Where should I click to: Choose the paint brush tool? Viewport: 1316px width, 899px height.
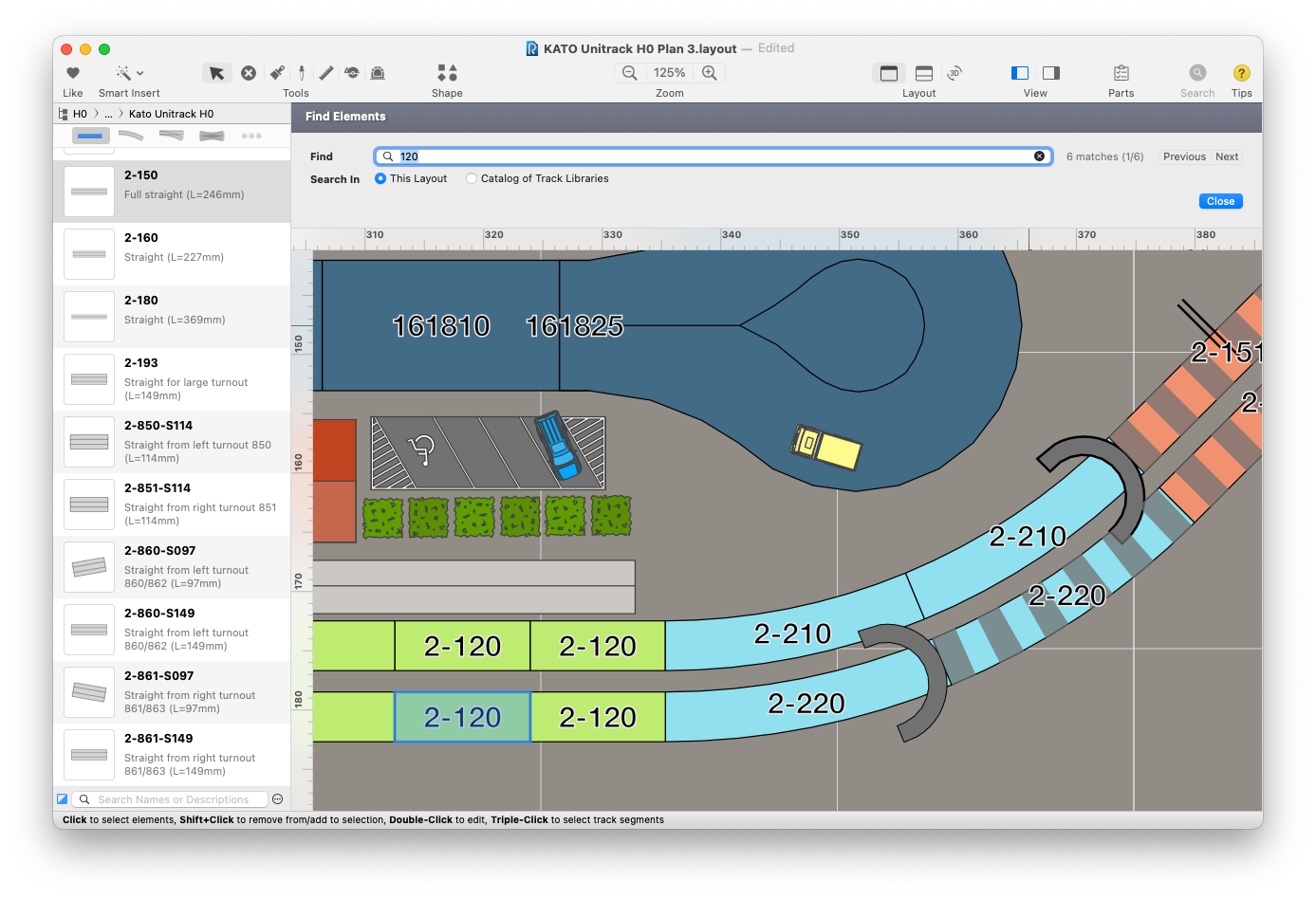(277, 73)
